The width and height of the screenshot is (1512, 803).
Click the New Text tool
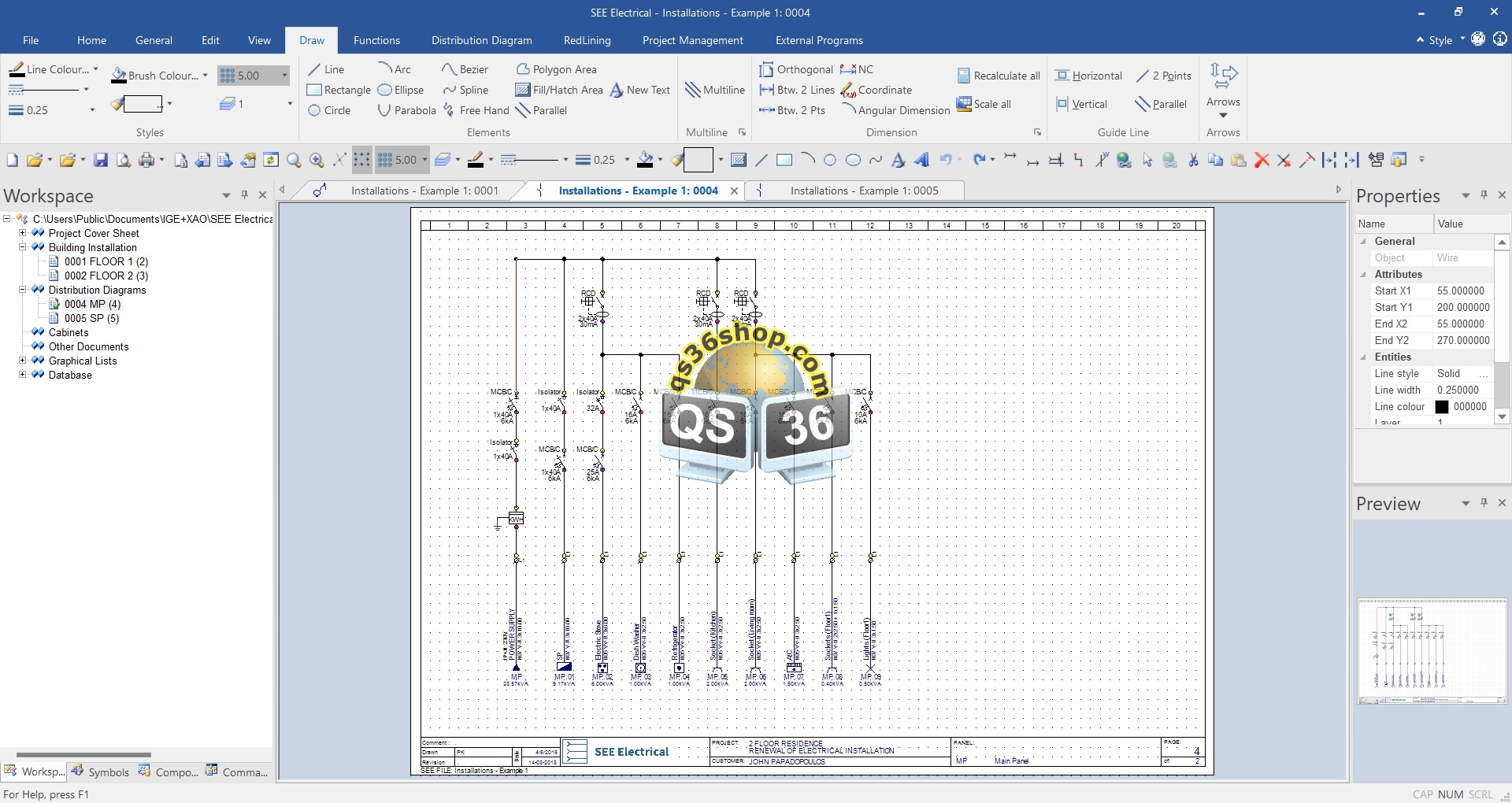point(639,90)
